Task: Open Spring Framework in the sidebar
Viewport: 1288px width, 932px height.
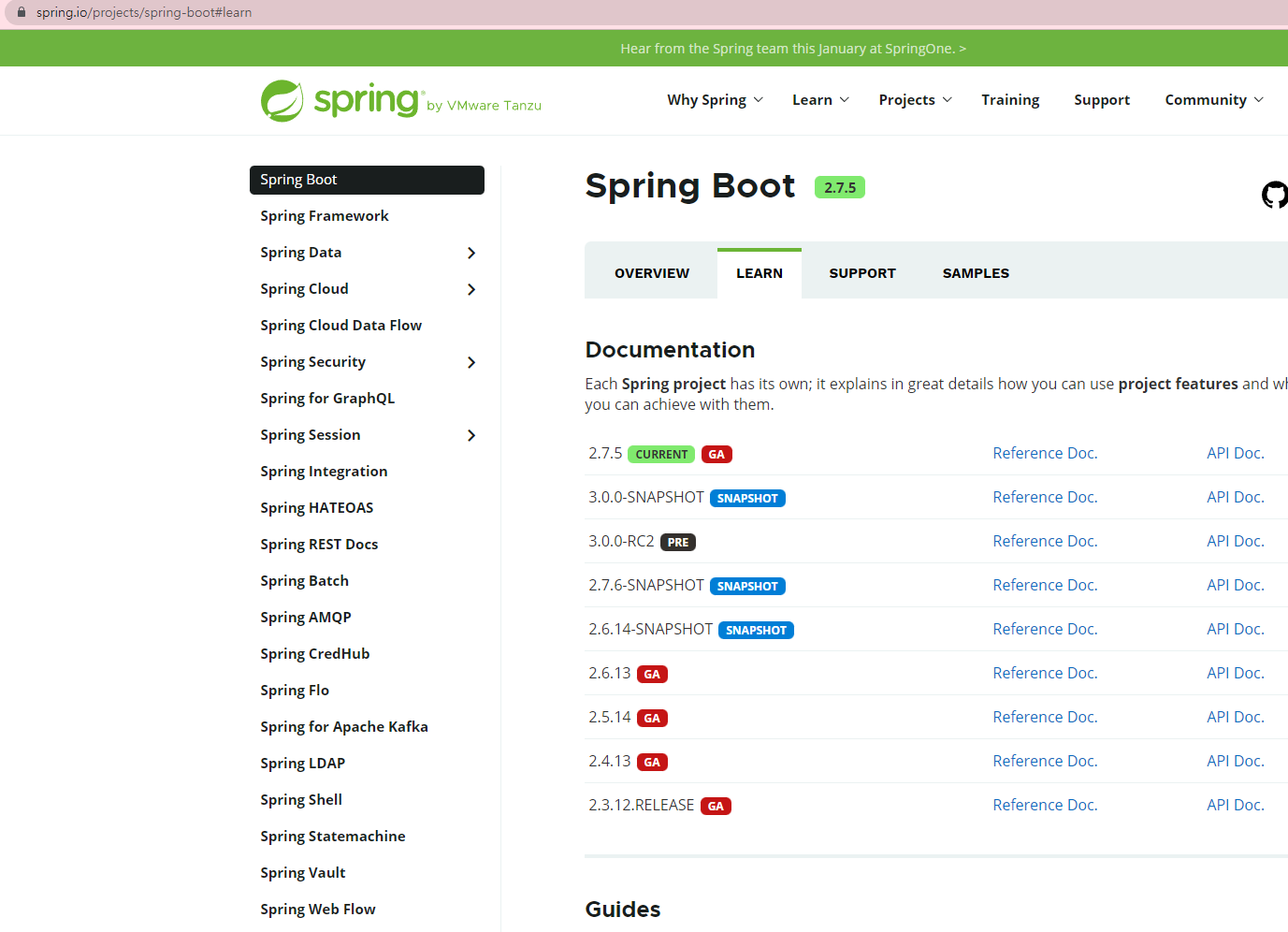Action: pos(325,216)
